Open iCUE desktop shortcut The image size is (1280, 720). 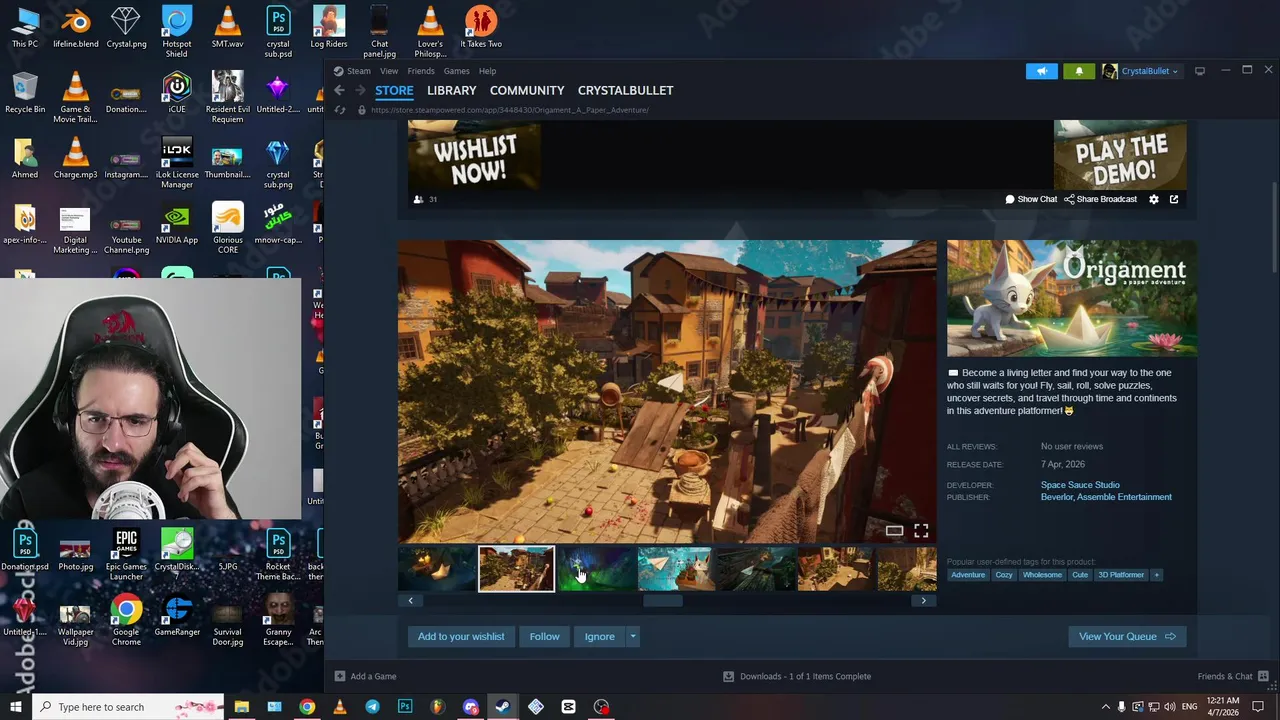[x=177, y=94]
